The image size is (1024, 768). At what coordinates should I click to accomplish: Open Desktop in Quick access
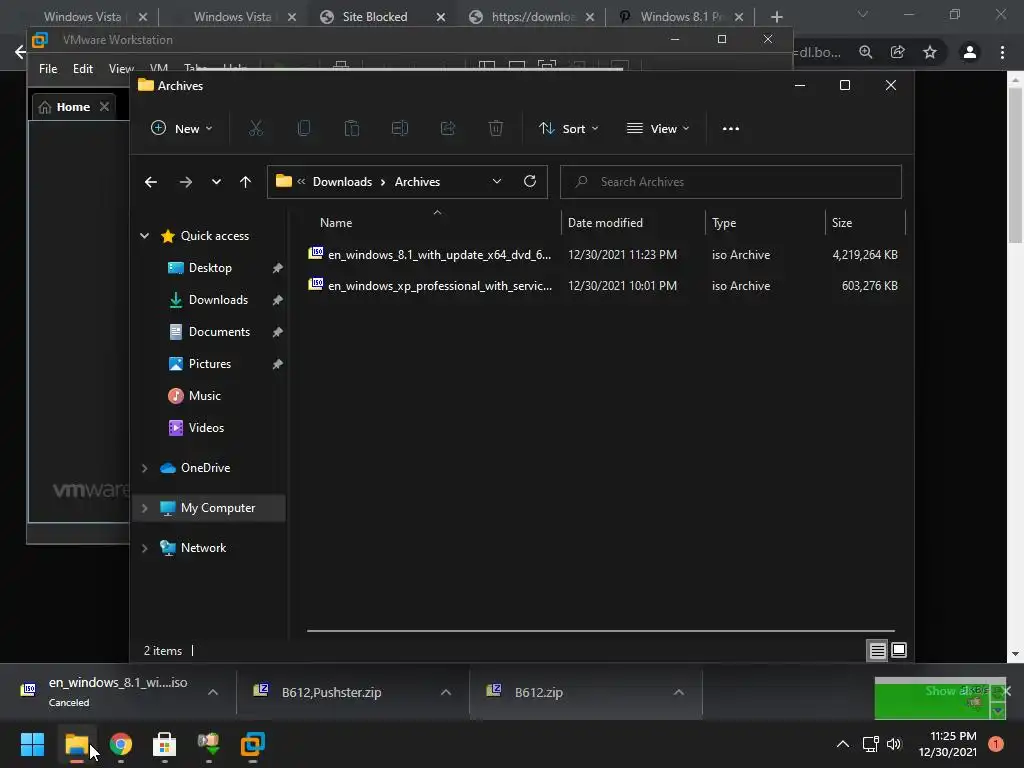(x=210, y=268)
